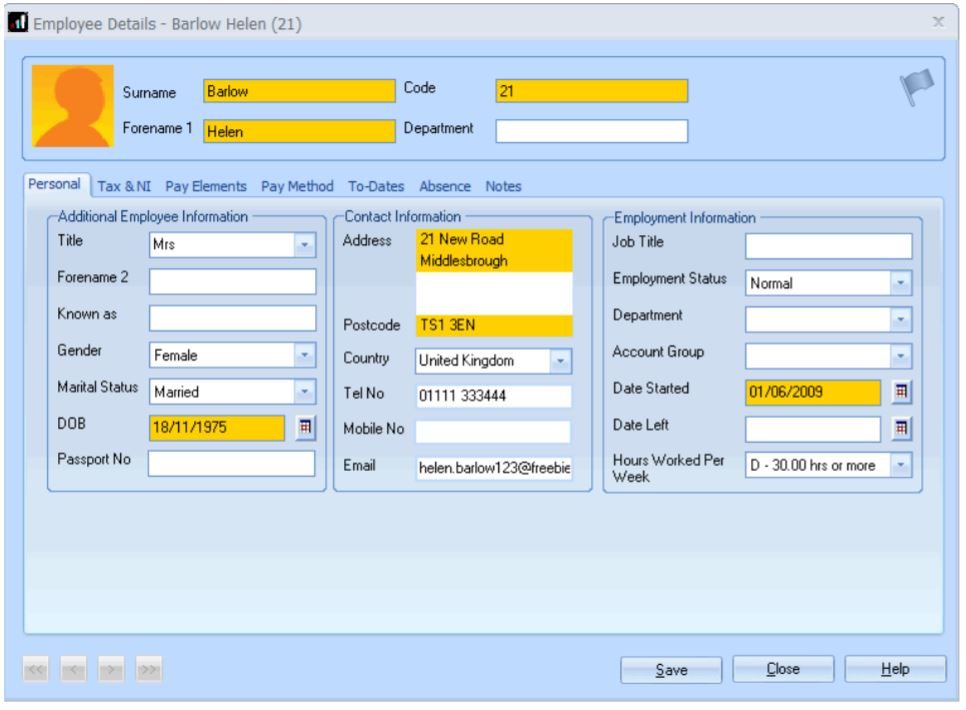Click the Help button
The image size is (966, 710).
coord(895,669)
